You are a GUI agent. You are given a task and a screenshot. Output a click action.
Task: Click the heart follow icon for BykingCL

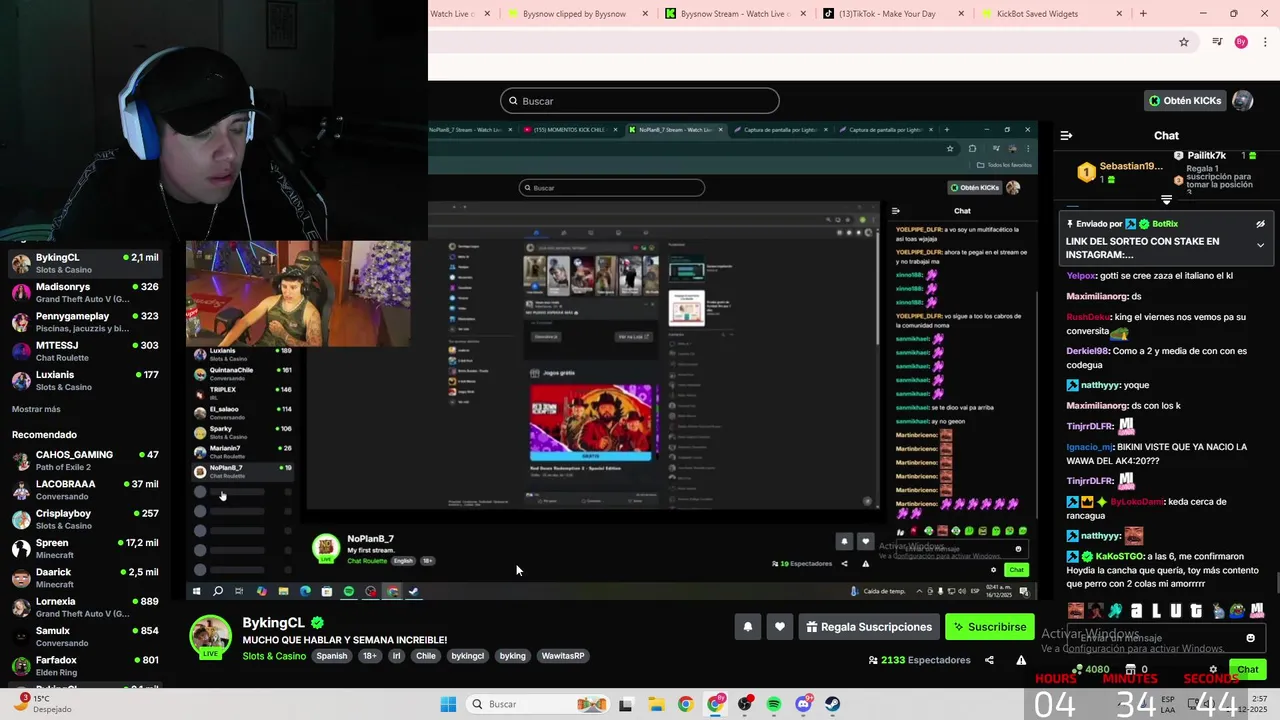coord(780,627)
